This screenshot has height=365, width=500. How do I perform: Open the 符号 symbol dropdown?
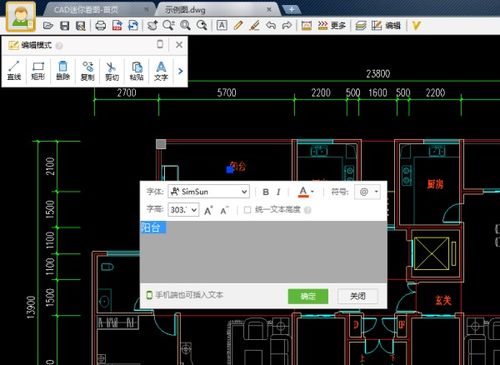tap(367, 192)
